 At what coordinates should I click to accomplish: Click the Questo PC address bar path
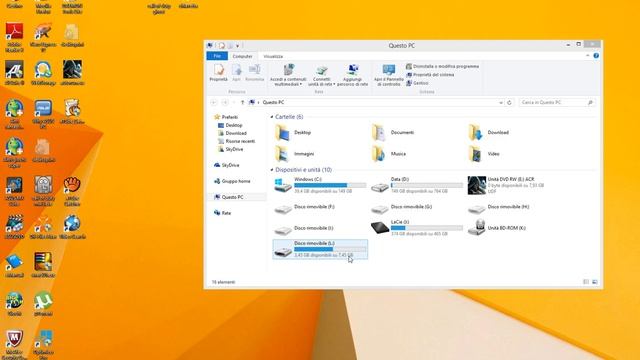(273, 102)
